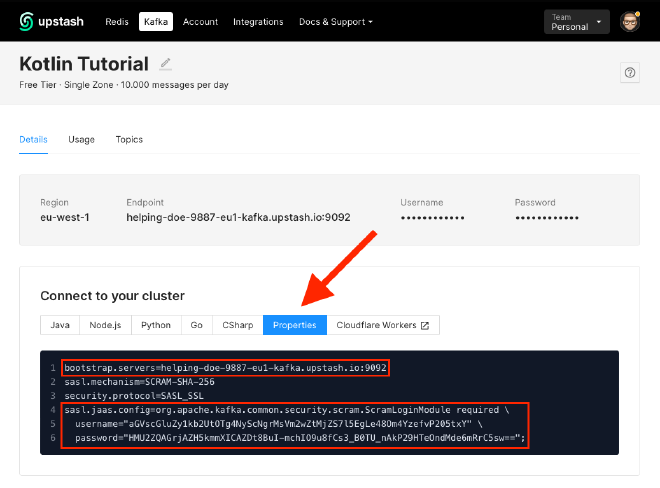
Task: Edit cluster name with pencil icon
Action: (x=166, y=64)
